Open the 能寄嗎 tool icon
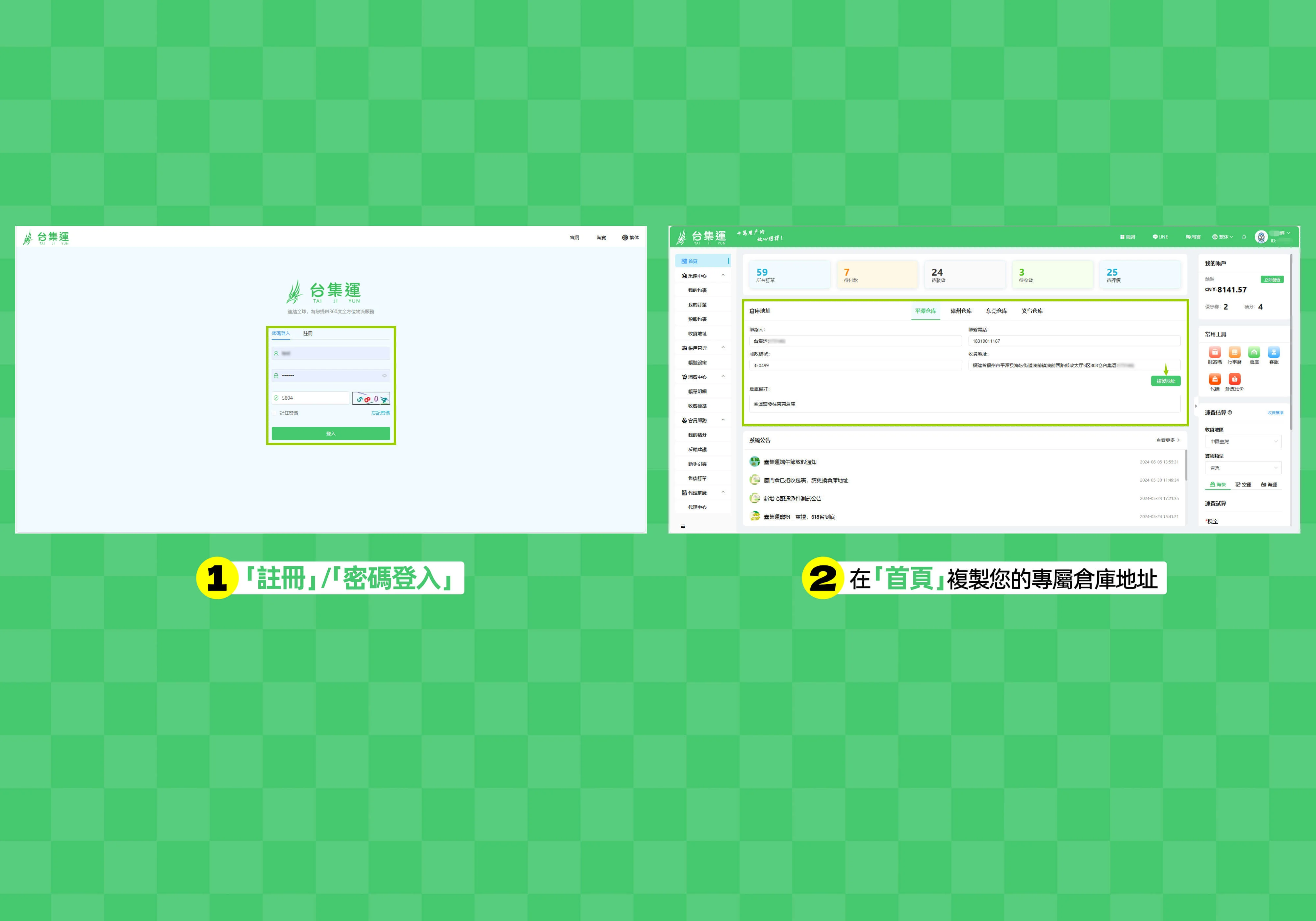The width and height of the screenshot is (1316, 921). [x=1215, y=353]
